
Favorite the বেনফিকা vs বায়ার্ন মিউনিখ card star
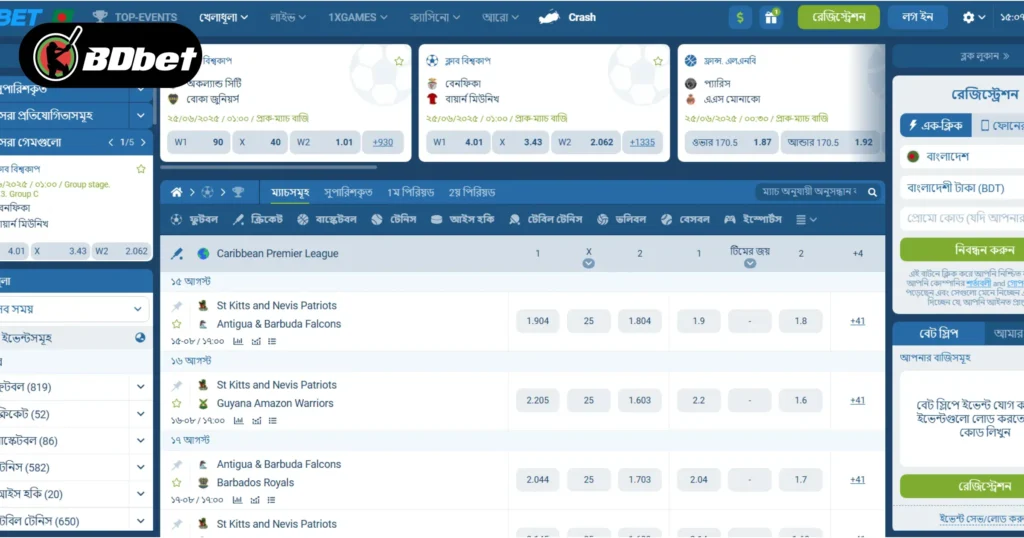coord(658,61)
